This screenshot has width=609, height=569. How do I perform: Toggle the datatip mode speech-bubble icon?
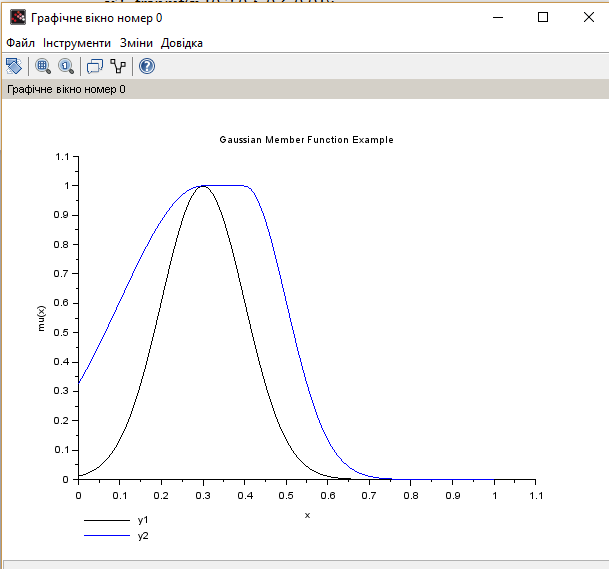(x=95, y=67)
